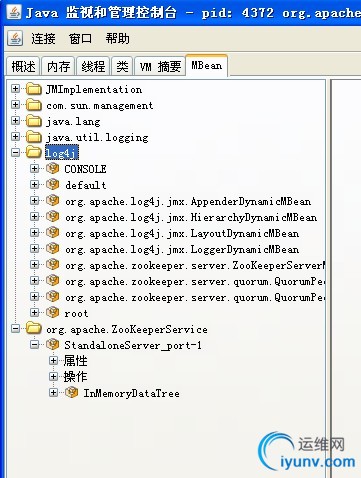Switch to the 类 tab
This screenshot has width=361, height=478.
[122, 66]
